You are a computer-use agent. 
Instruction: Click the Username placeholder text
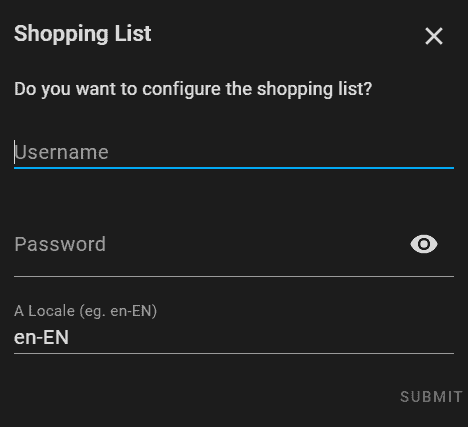pyautogui.click(x=61, y=152)
